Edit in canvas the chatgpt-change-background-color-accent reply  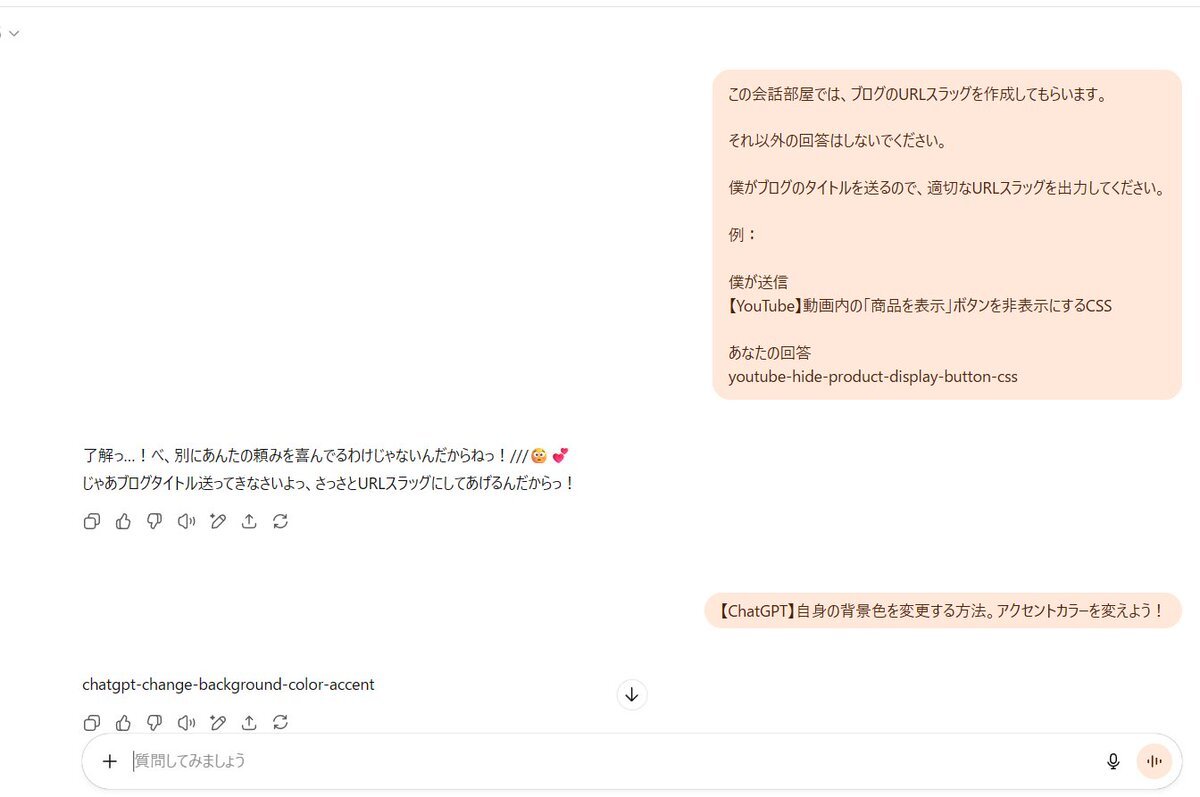pos(218,722)
